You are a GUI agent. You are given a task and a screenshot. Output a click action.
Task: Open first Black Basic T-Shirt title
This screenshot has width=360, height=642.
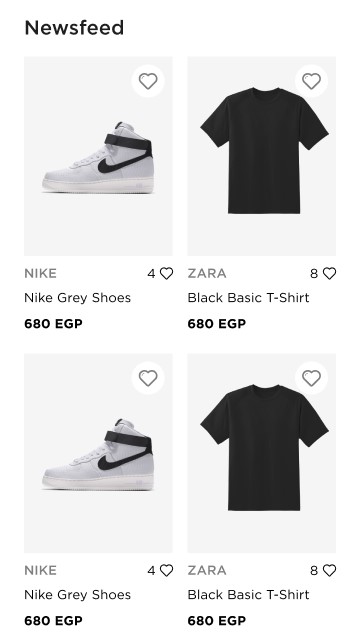pyautogui.click(x=248, y=298)
